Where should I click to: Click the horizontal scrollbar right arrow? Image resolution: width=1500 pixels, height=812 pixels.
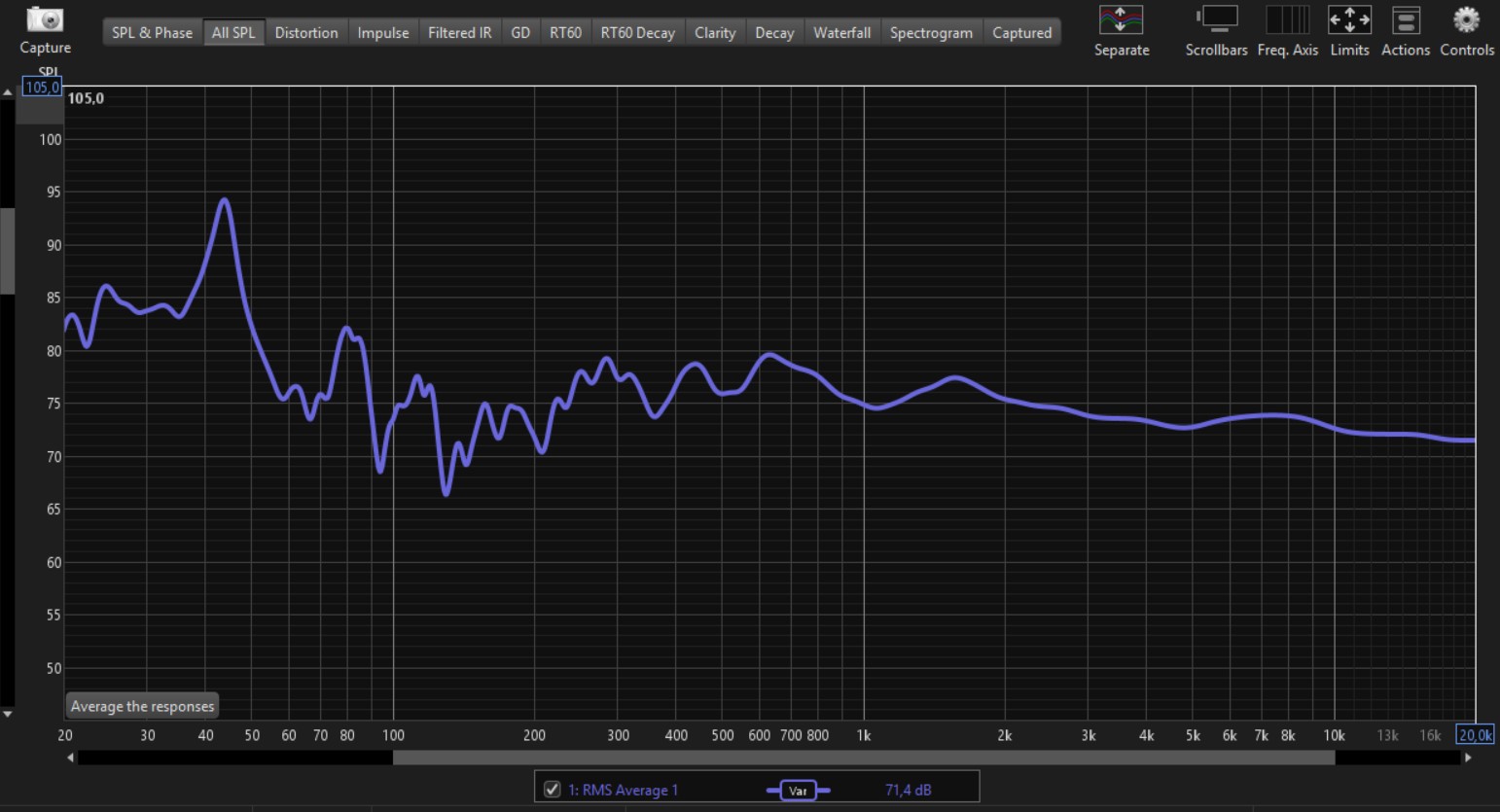1468,758
